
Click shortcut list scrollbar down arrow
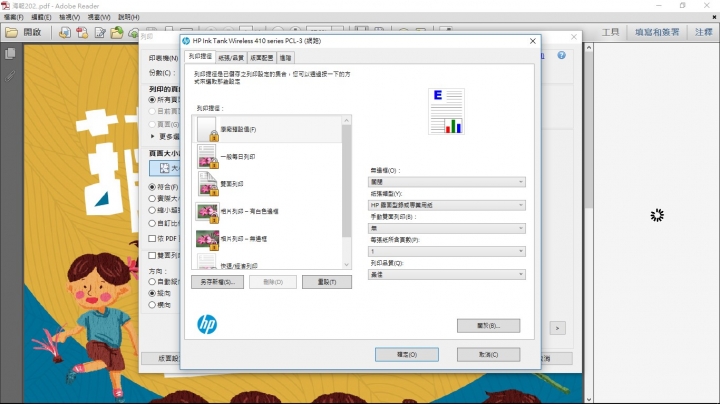(347, 265)
